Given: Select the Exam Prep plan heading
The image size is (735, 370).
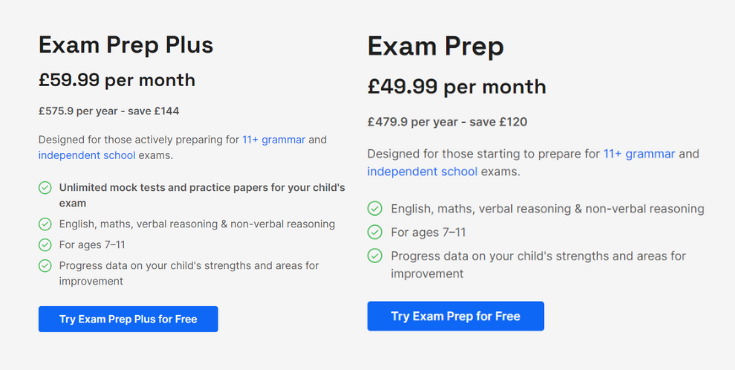Looking at the screenshot, I should click(x=435, y=47).
